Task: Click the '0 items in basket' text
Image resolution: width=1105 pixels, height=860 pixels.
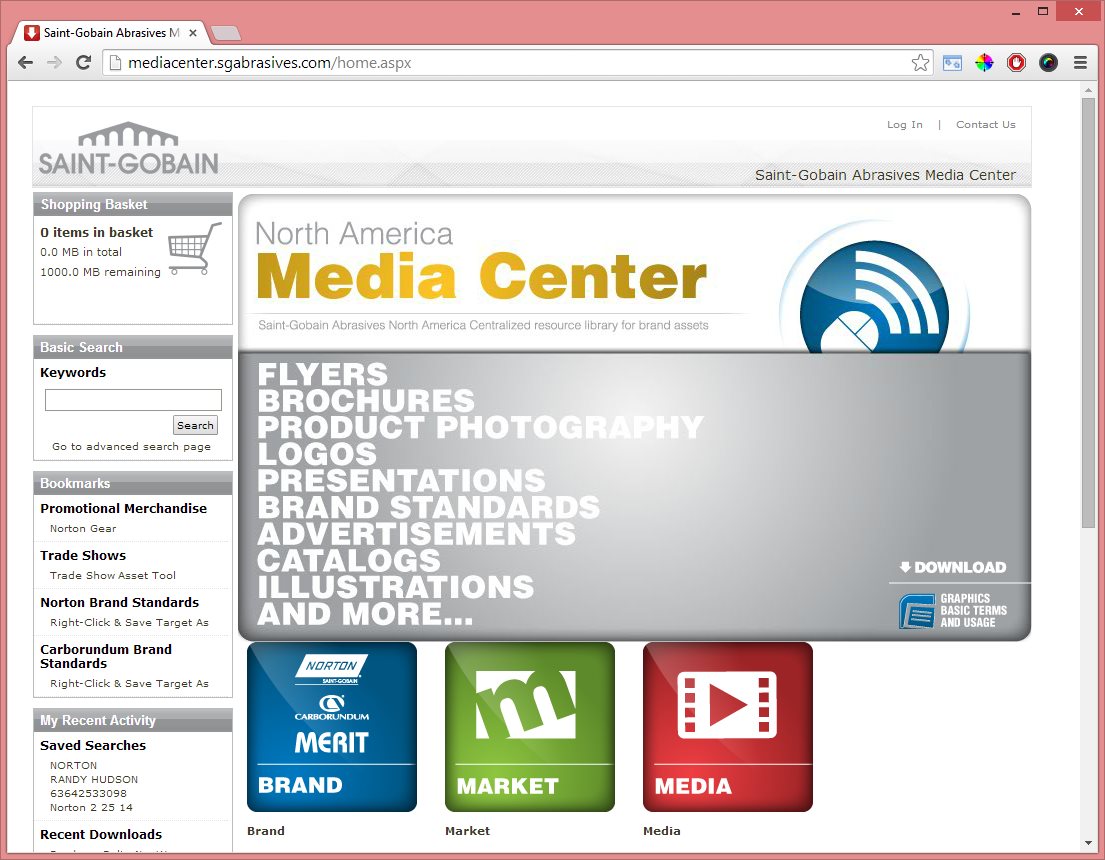Action: pyautogui.click(x=97, y=232)
